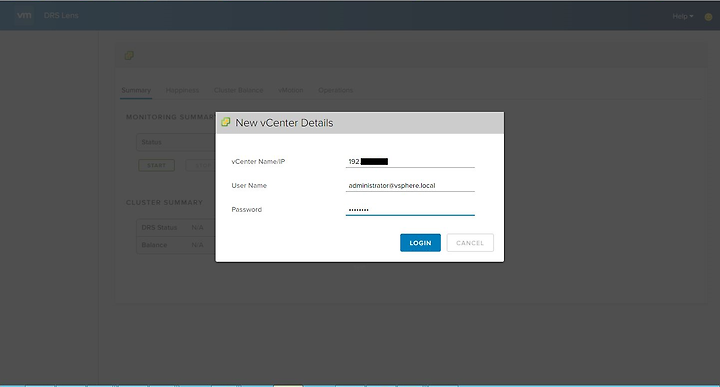Select the User Name input field

[410, 185]
